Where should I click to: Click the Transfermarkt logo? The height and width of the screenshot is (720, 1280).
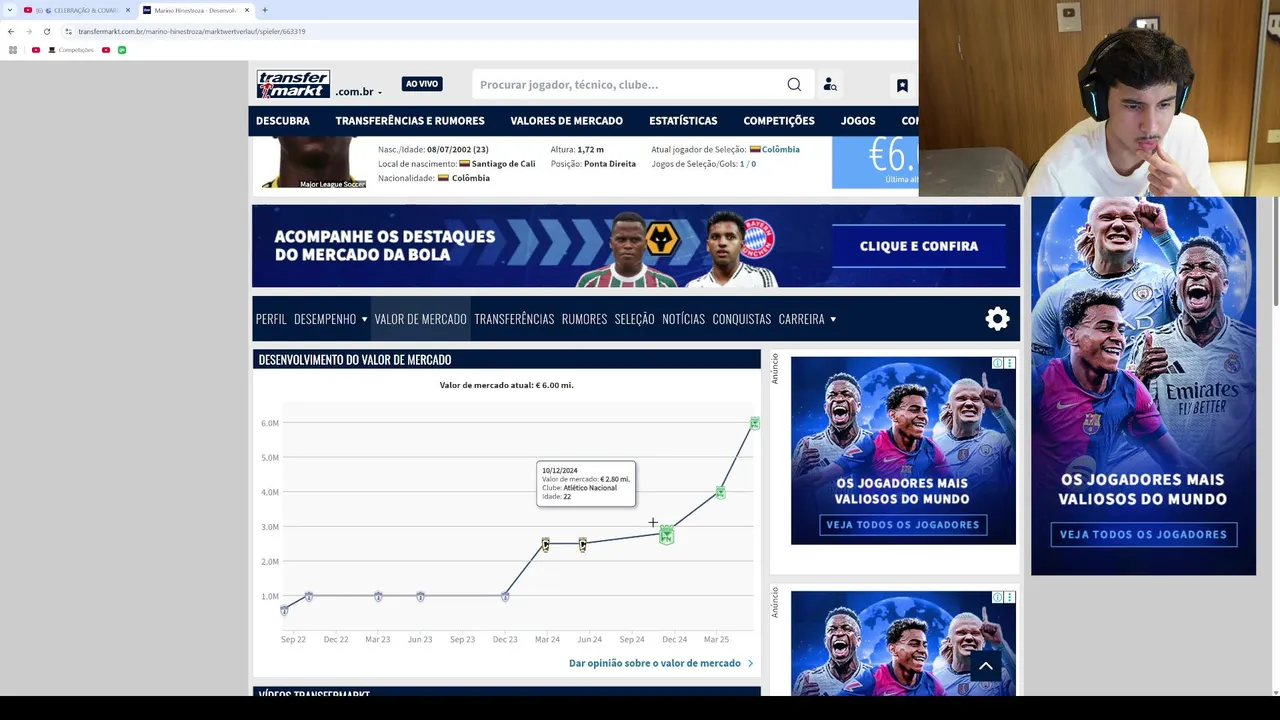coord(293,84)
